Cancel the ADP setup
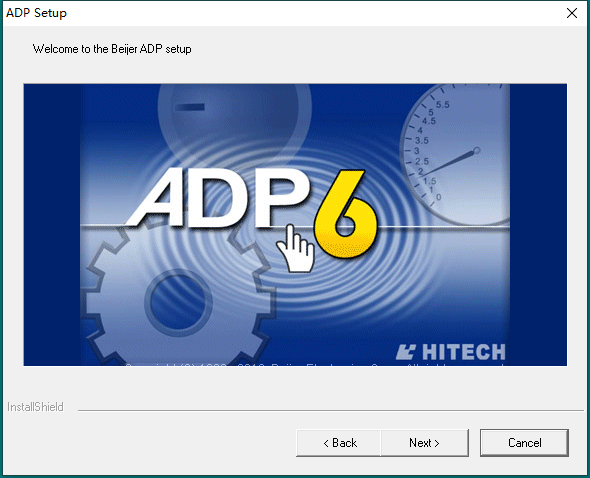 (x=524, y=443)
